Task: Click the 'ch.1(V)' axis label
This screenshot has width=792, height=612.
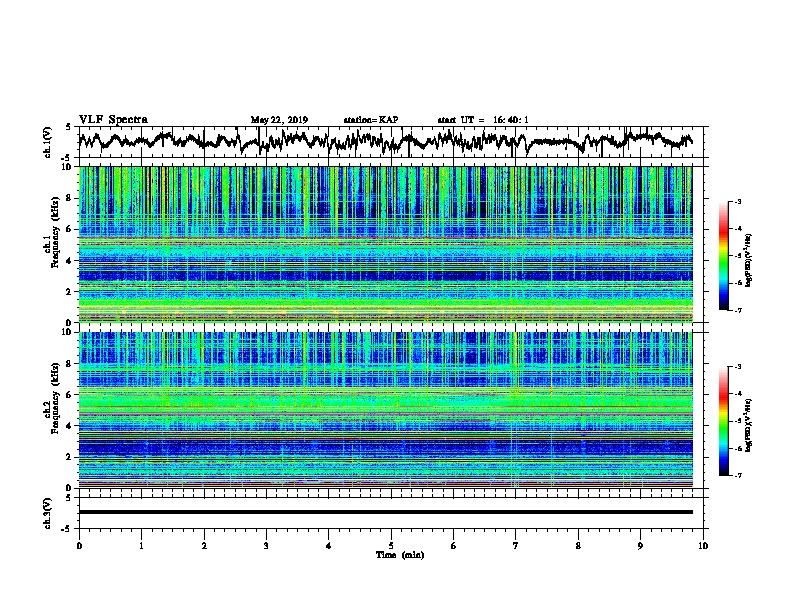Action: 47,142
